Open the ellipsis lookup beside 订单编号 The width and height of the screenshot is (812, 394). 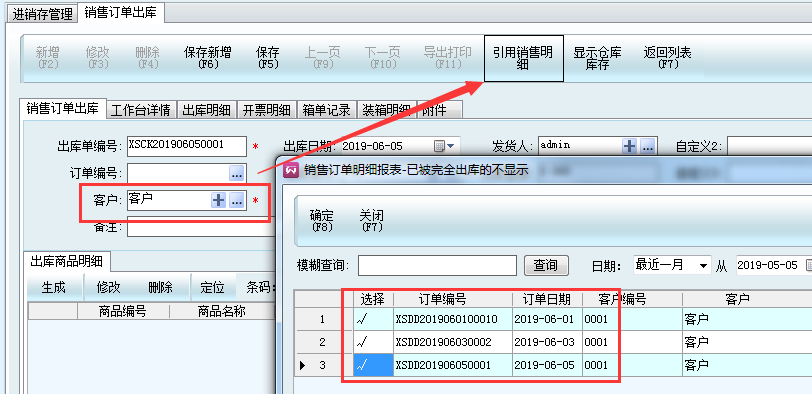tap(237, 174)
